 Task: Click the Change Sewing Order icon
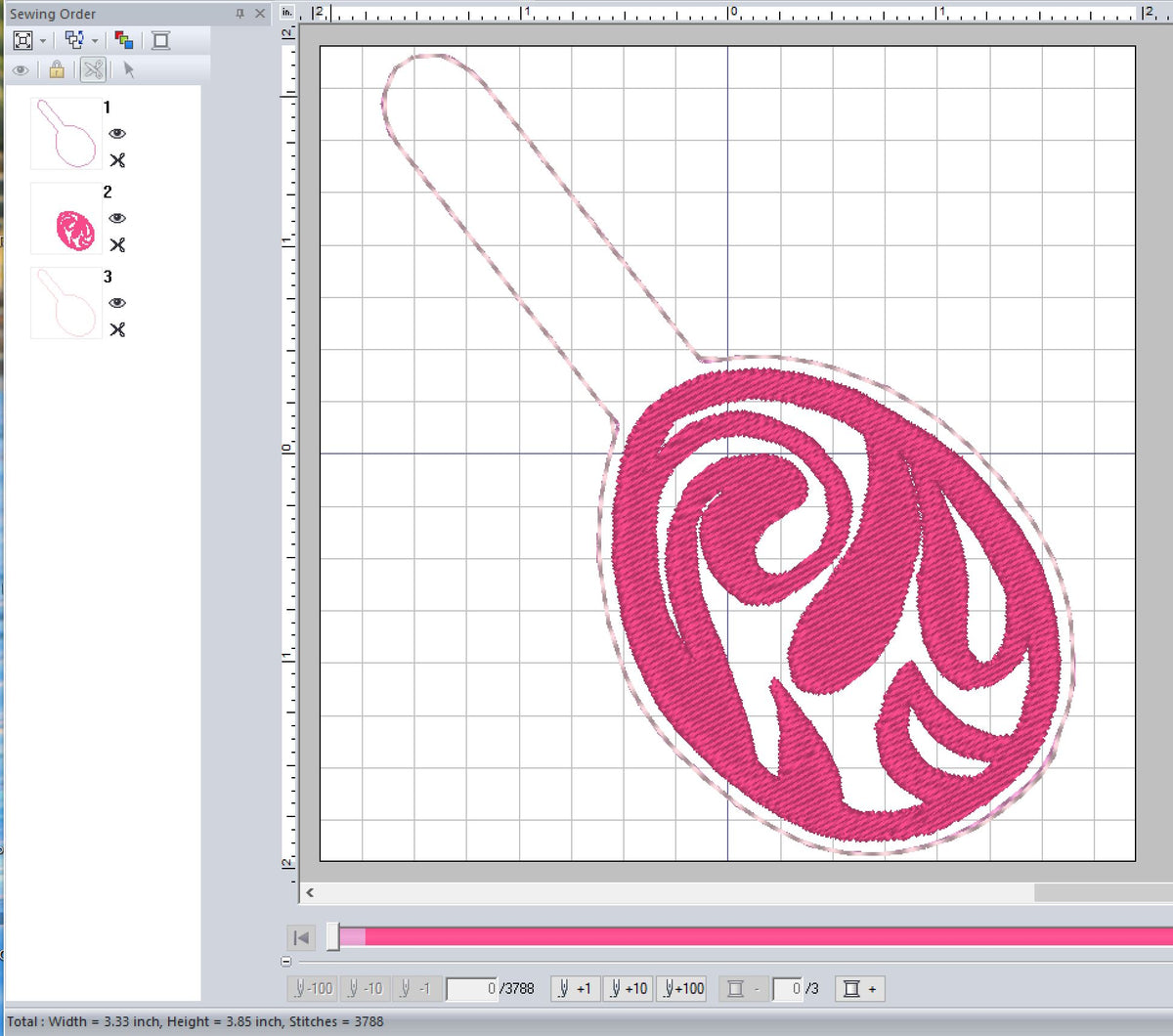tap(74, 41)
